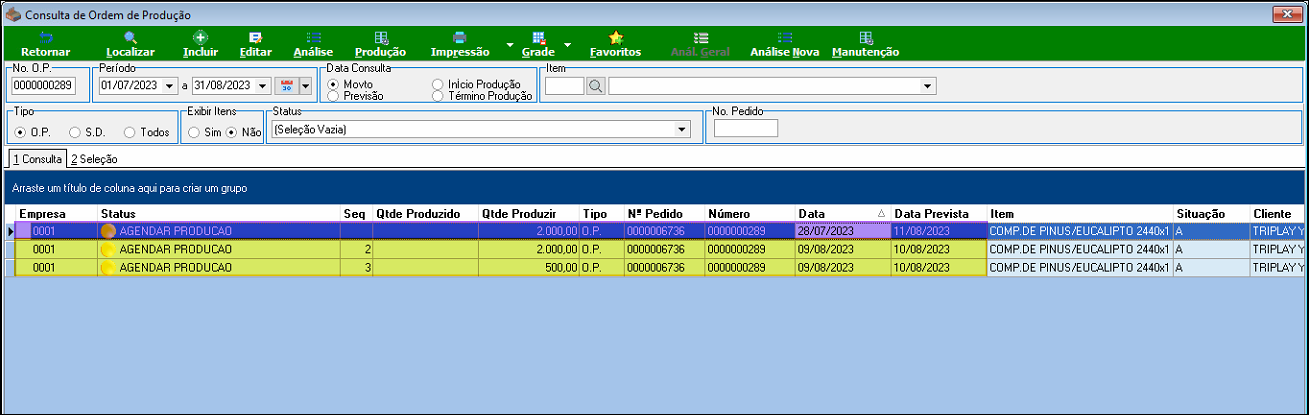Open Favoritos star button
Image resolution: width=1309 pixels, height=415 pixels.
tap(616, 44)
